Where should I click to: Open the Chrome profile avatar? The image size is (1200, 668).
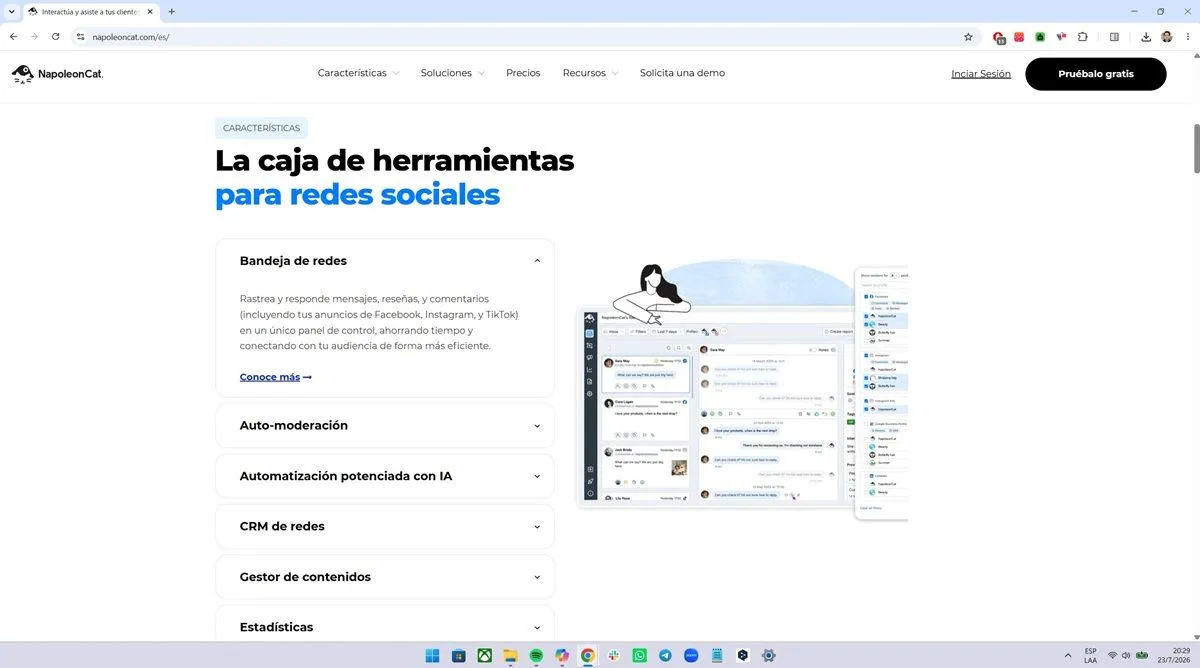(1167, 37)
